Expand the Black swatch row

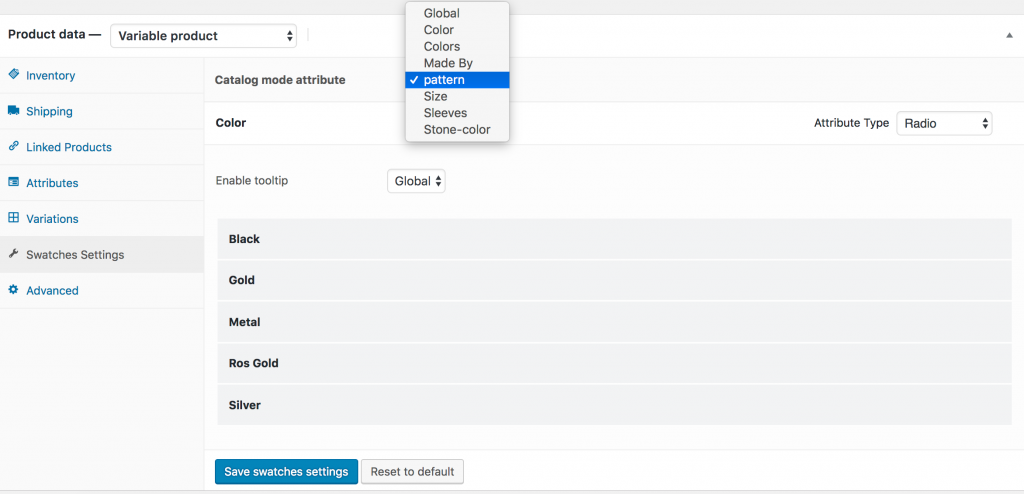[613, 239]
